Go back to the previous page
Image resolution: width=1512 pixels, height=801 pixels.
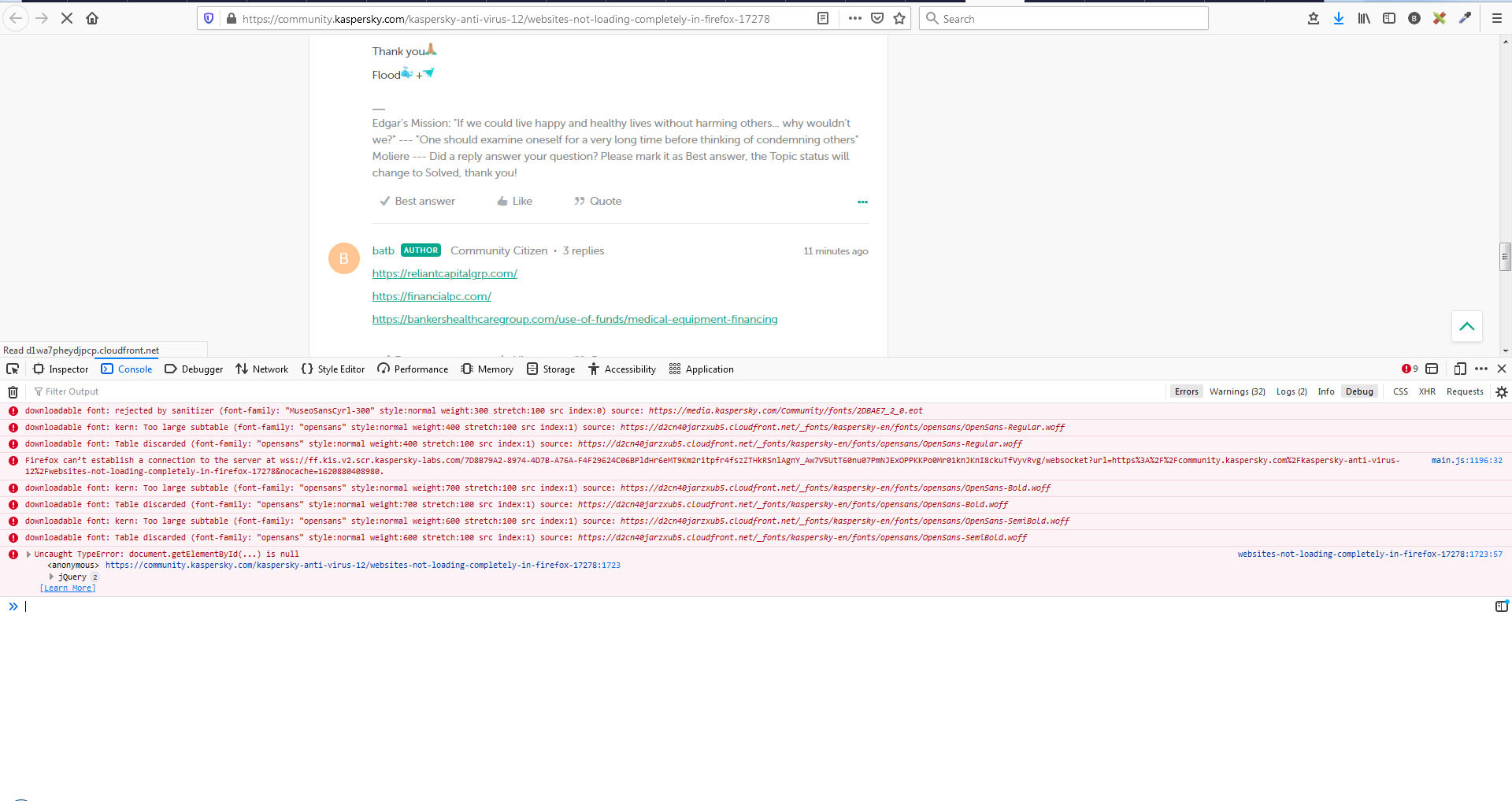click(16, 18)
